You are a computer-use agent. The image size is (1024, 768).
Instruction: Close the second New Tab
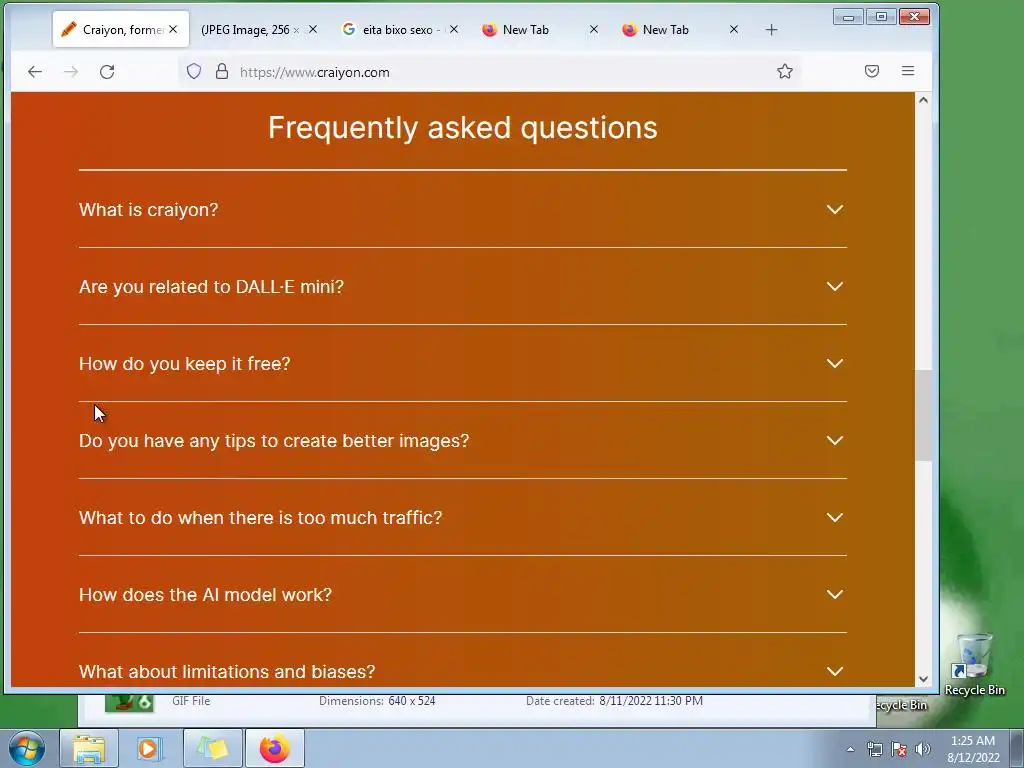tap(734, 29)
